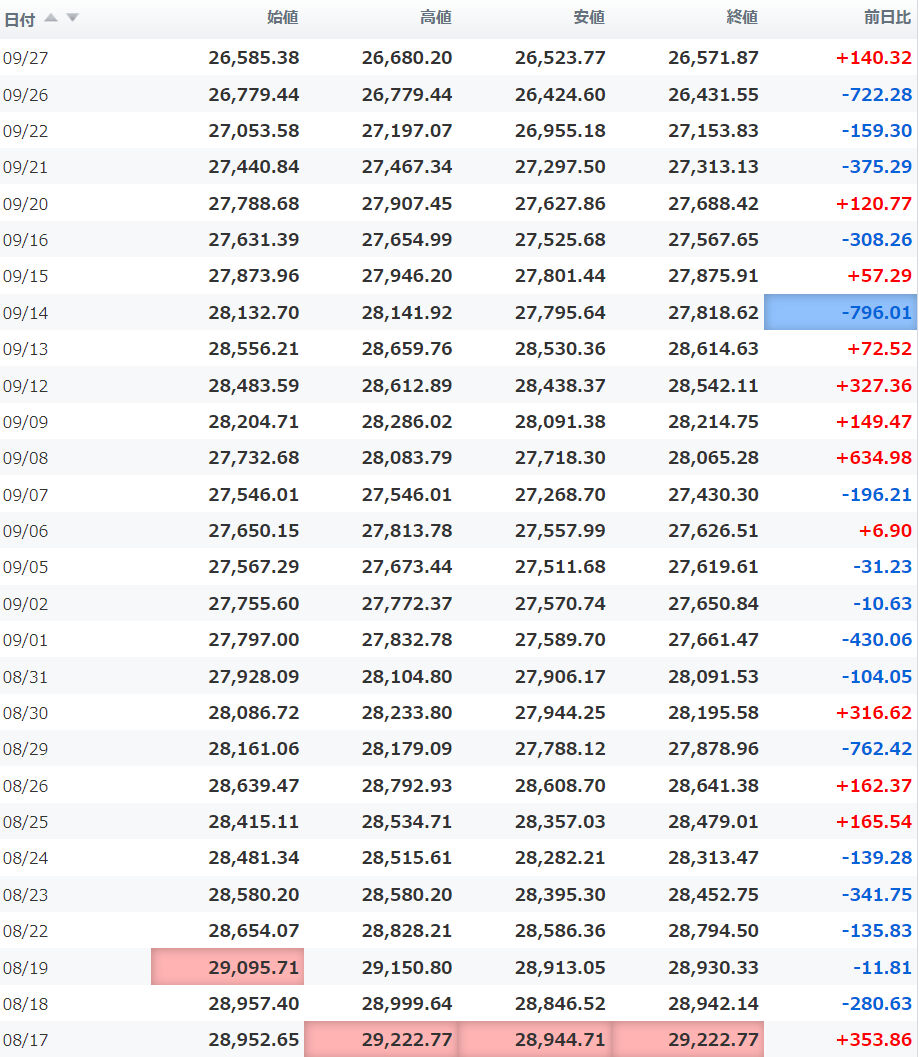Viewport: 919px width, 1057px height.
Task: Sort dates descending with down arrow
Action: [72, 18]
